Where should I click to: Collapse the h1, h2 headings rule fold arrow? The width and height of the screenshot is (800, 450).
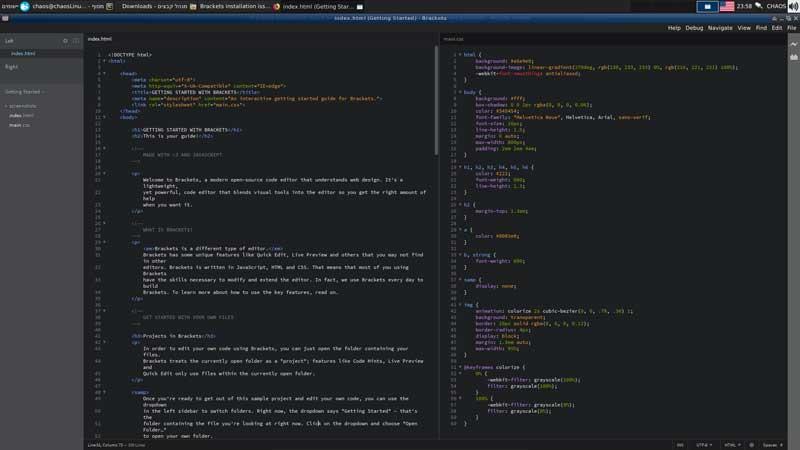pyautogui.click(x=460, y=167)
